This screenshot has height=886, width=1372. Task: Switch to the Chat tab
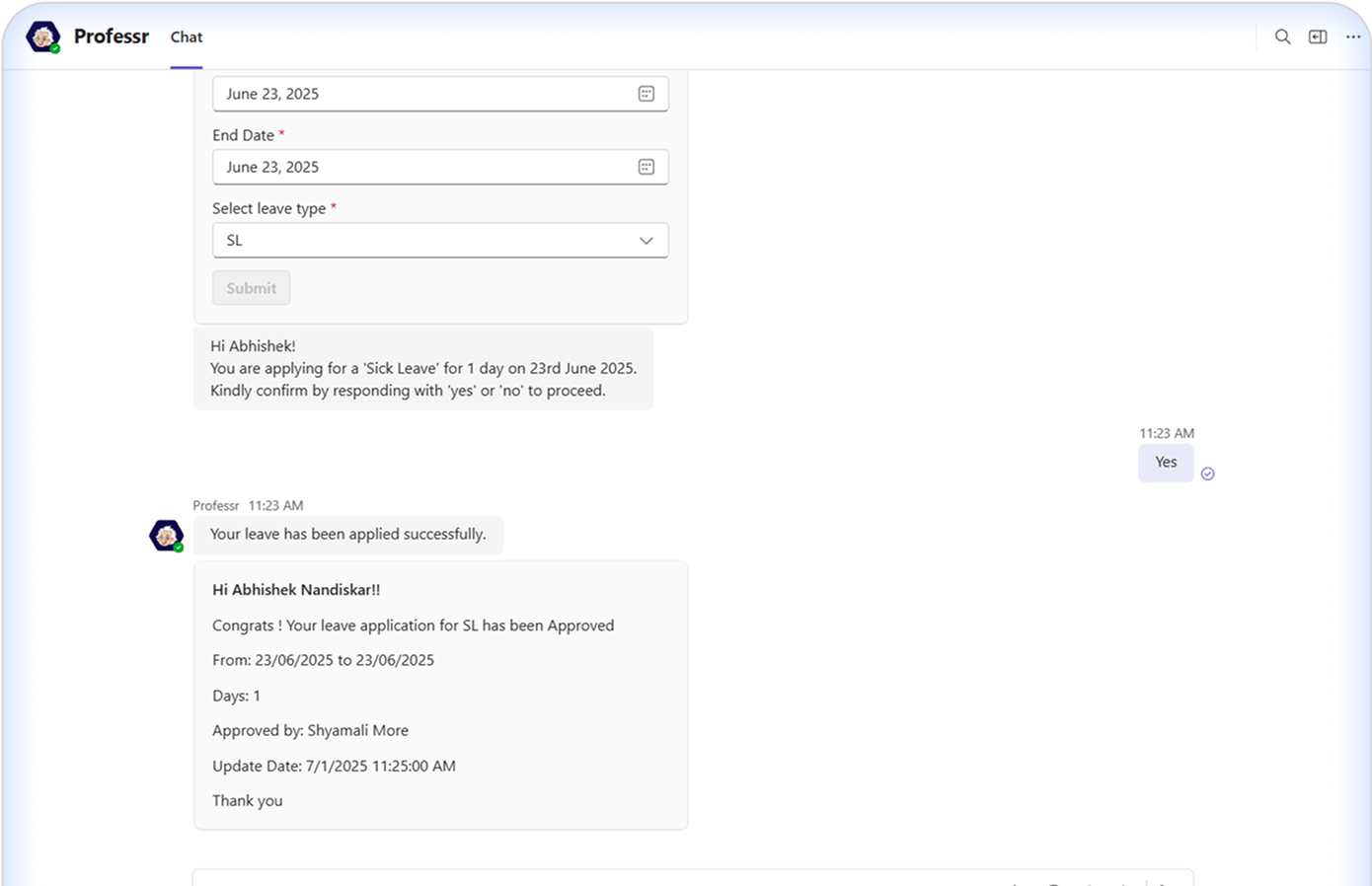186,37
